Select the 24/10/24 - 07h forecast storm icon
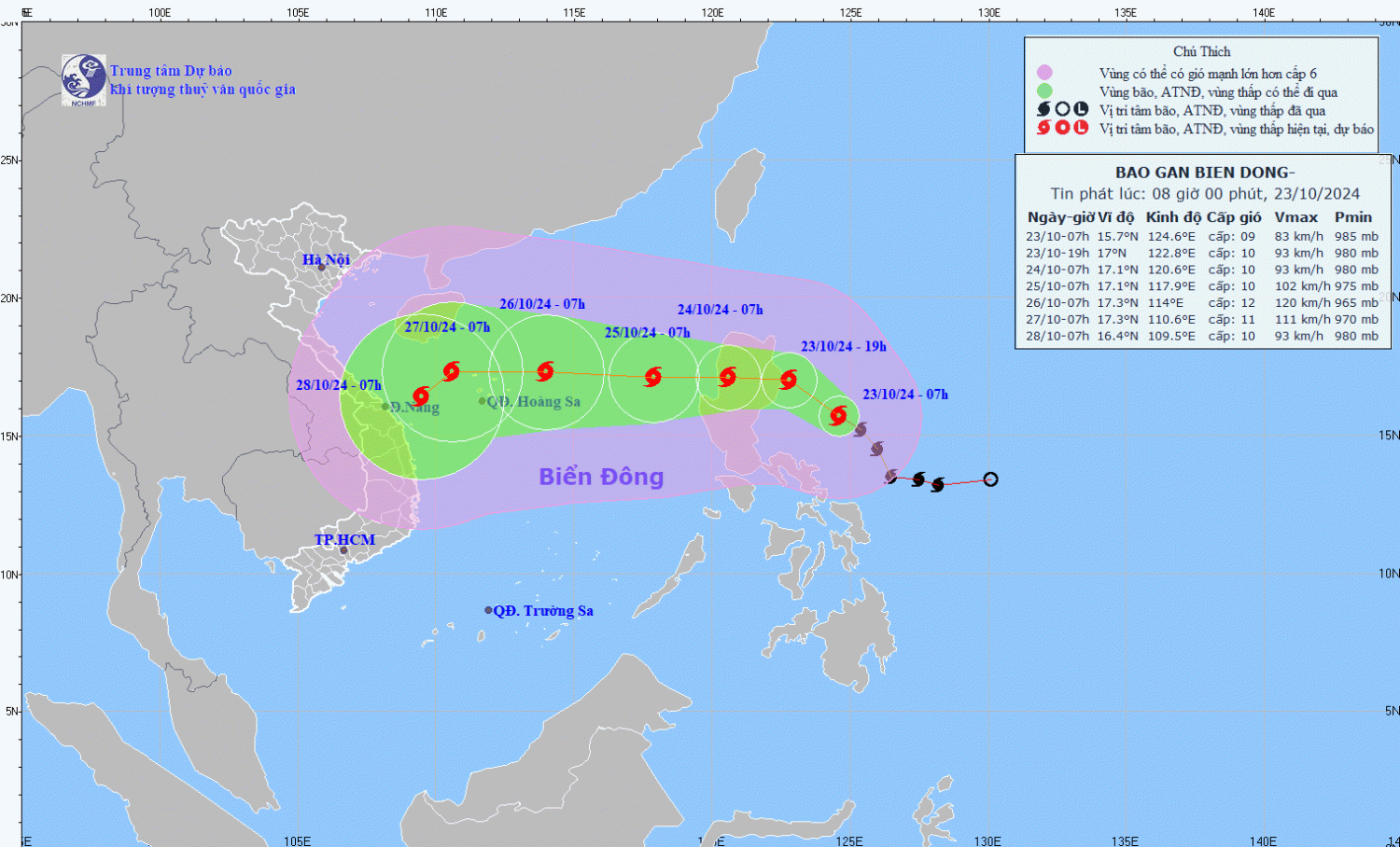 (728, 377)
